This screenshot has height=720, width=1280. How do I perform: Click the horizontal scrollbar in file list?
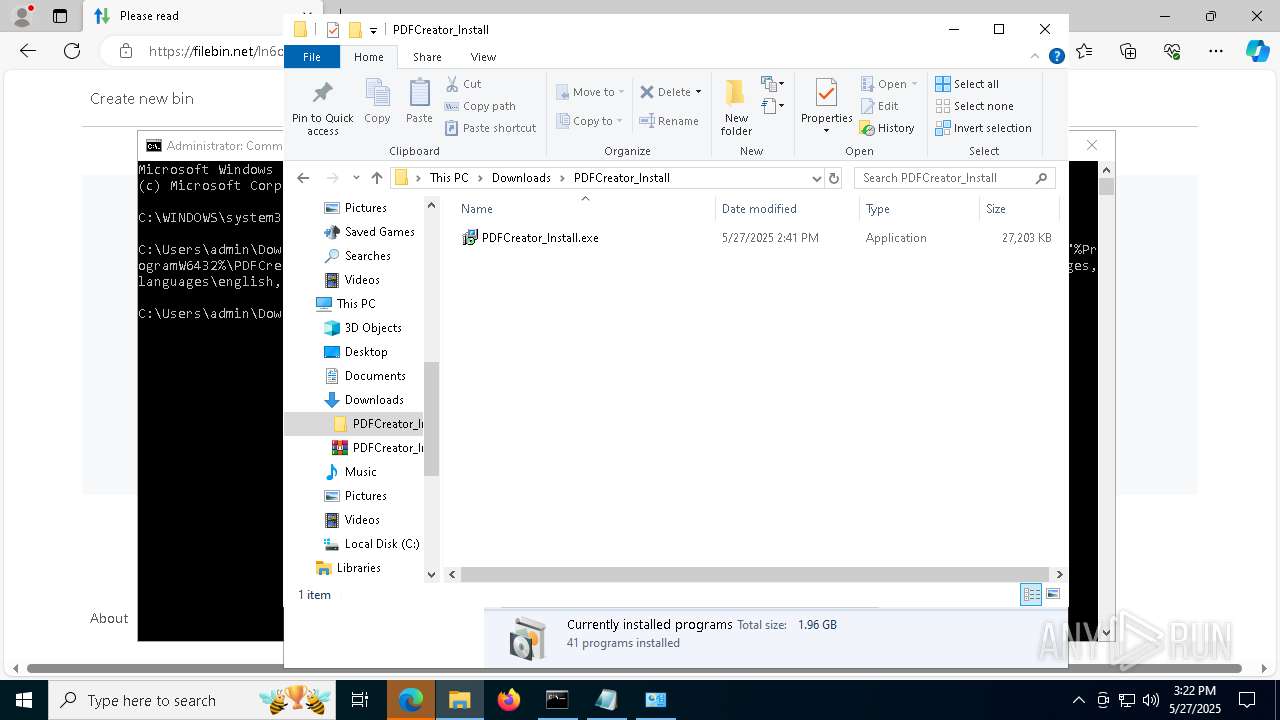click(754, 574)
